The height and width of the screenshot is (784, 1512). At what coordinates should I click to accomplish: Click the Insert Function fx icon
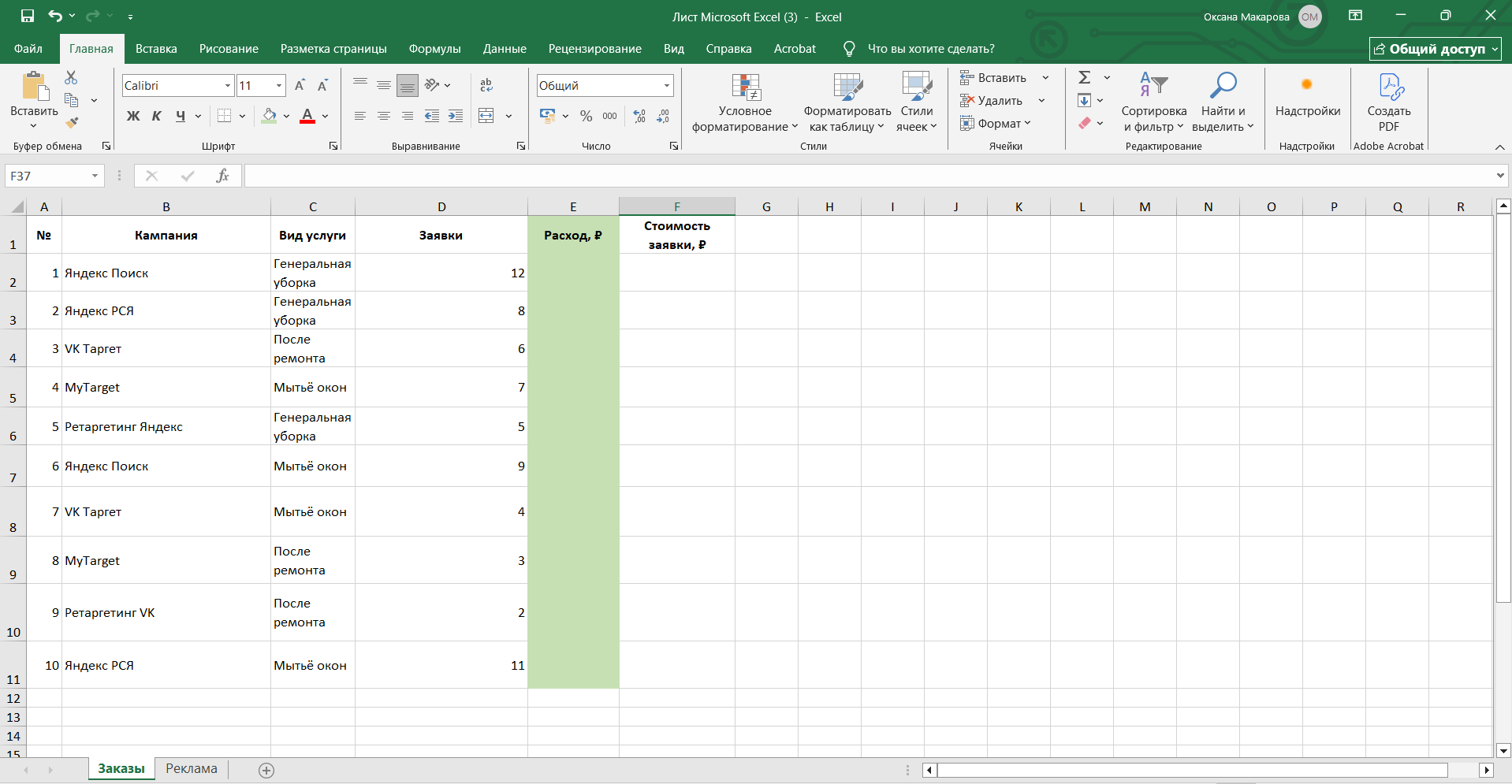click(222, 176)
